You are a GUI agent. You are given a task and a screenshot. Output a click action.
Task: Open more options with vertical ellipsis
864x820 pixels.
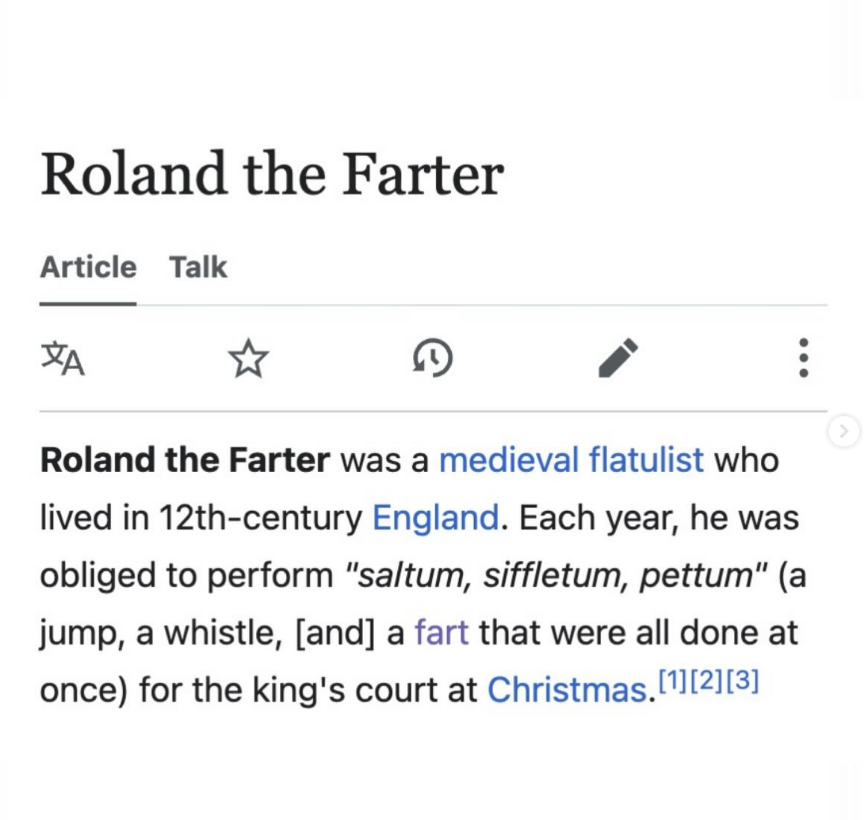tap(803, 358)
